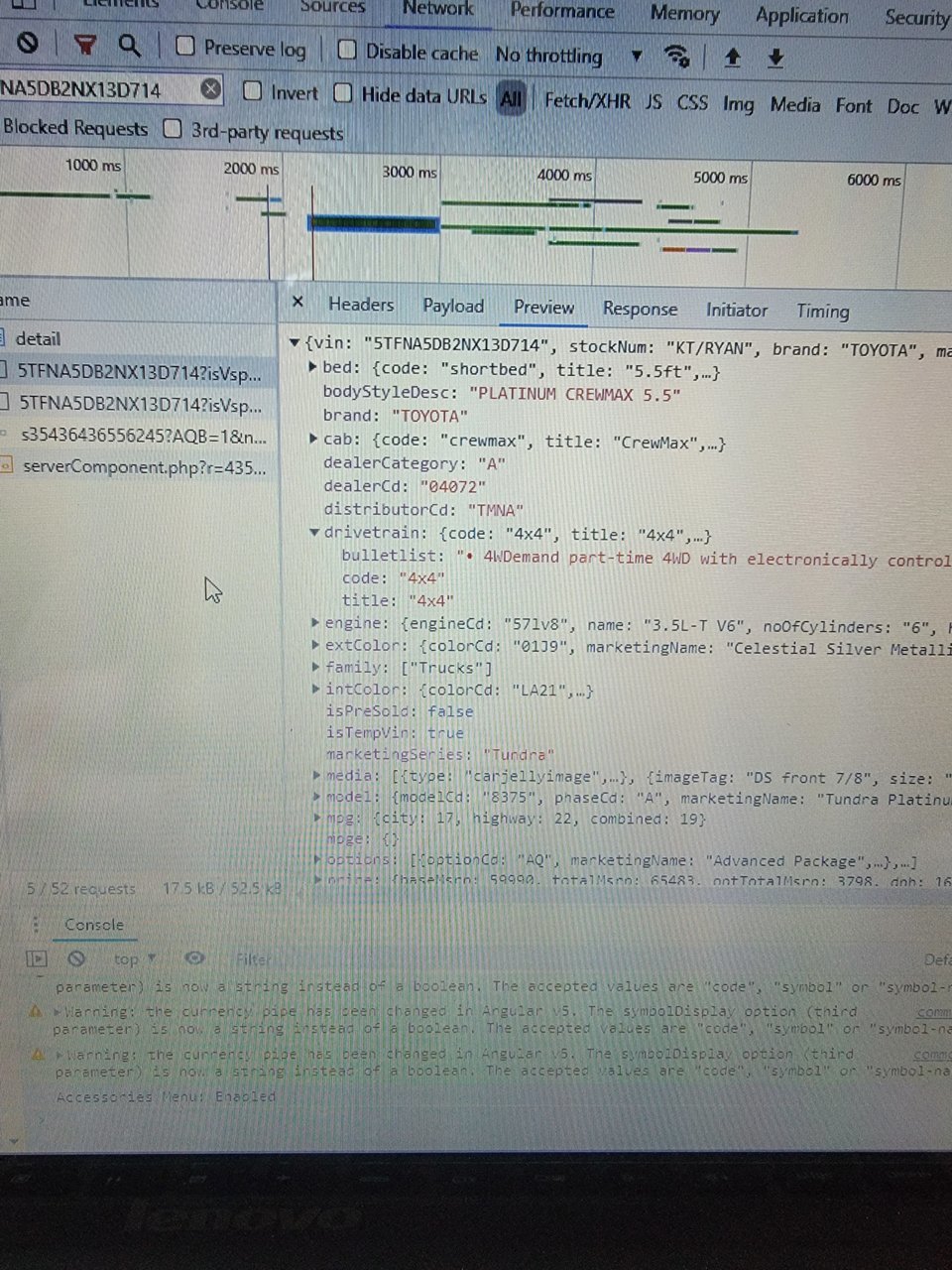Enable the 3rd-party requests checkbox
The height and width of the screenshot is (1270, 952).
click(x=173, y=129)
